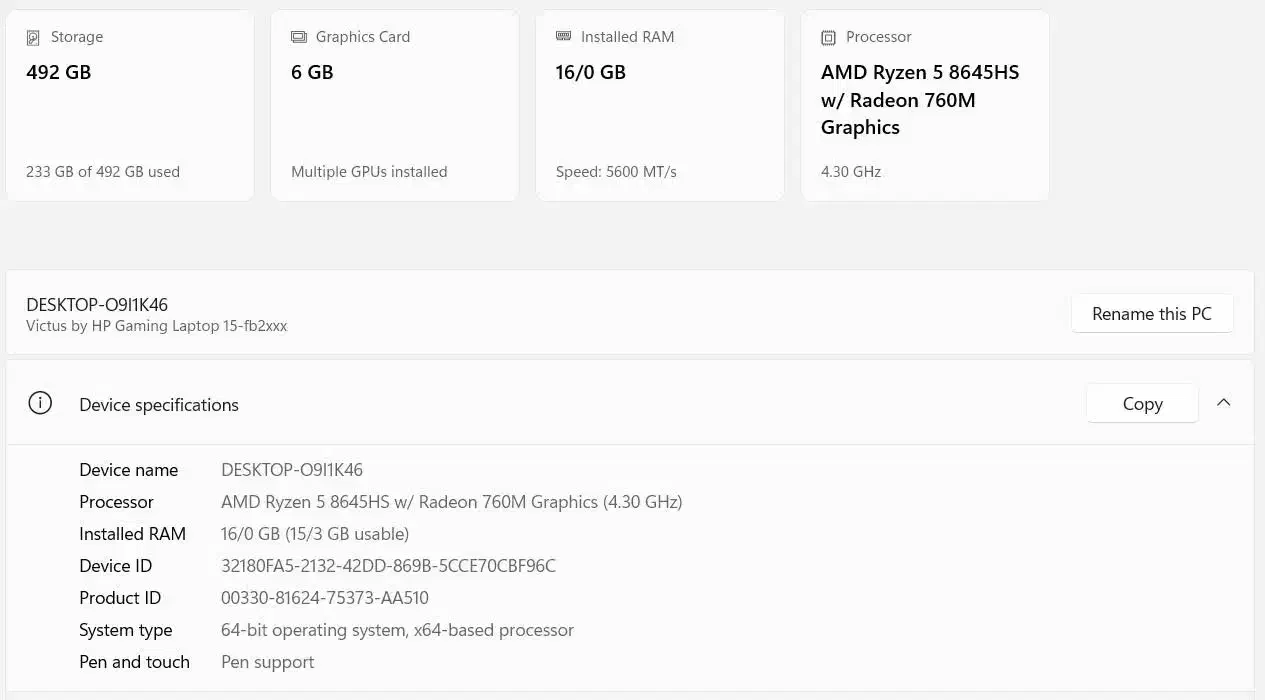
Task: Click the DESKTOP-O9I1K46 header name
Action: click(x=97, y=305)
